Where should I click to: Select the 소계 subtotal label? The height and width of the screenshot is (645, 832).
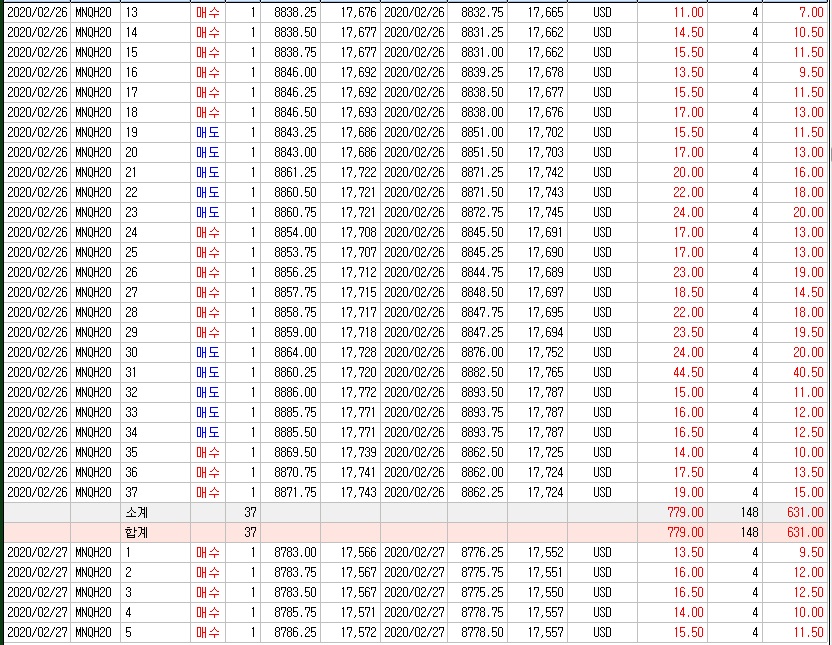tap(136, 512)
